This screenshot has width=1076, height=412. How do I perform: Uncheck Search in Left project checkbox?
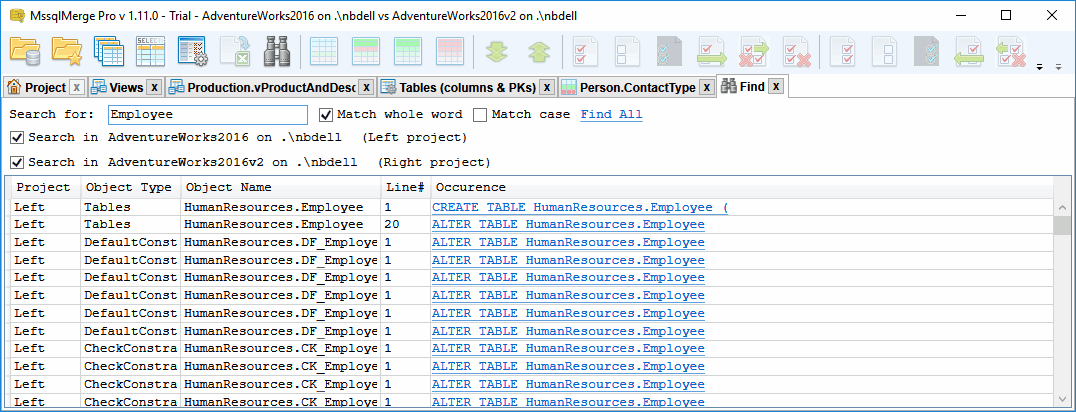click(x=17, y=138)
